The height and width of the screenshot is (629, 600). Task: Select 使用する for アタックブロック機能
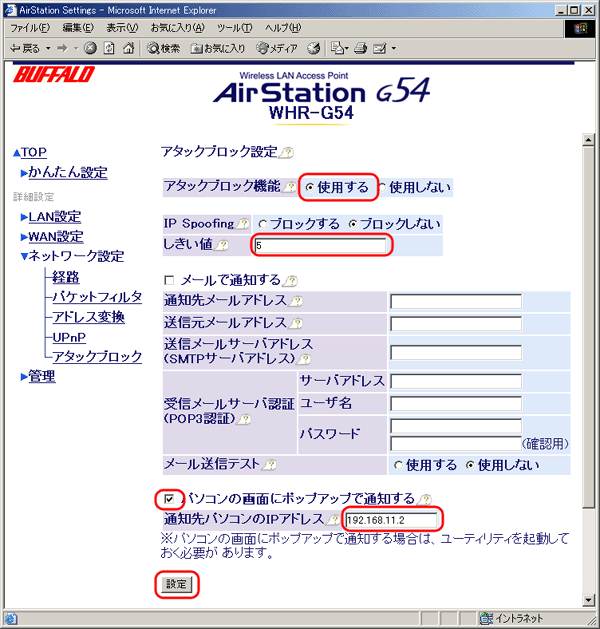click(x=309, y=187)
